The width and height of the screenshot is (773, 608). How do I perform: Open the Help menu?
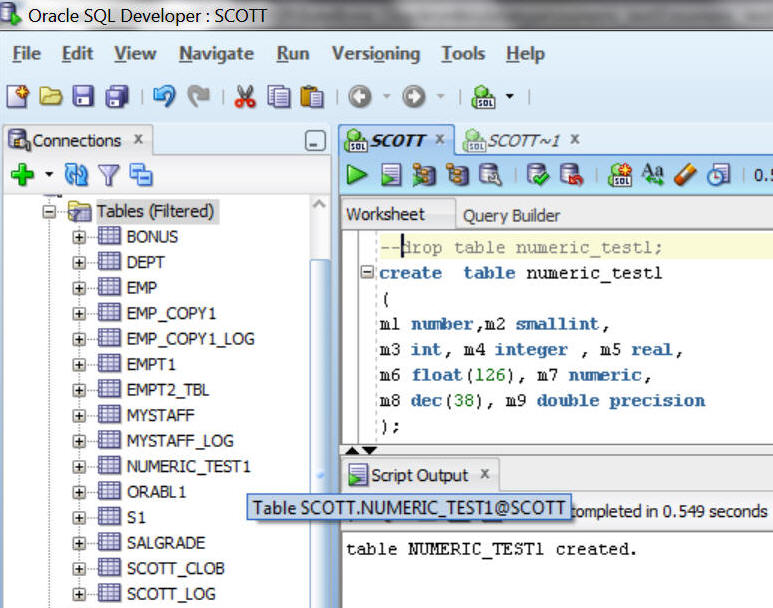pos(525,53)
